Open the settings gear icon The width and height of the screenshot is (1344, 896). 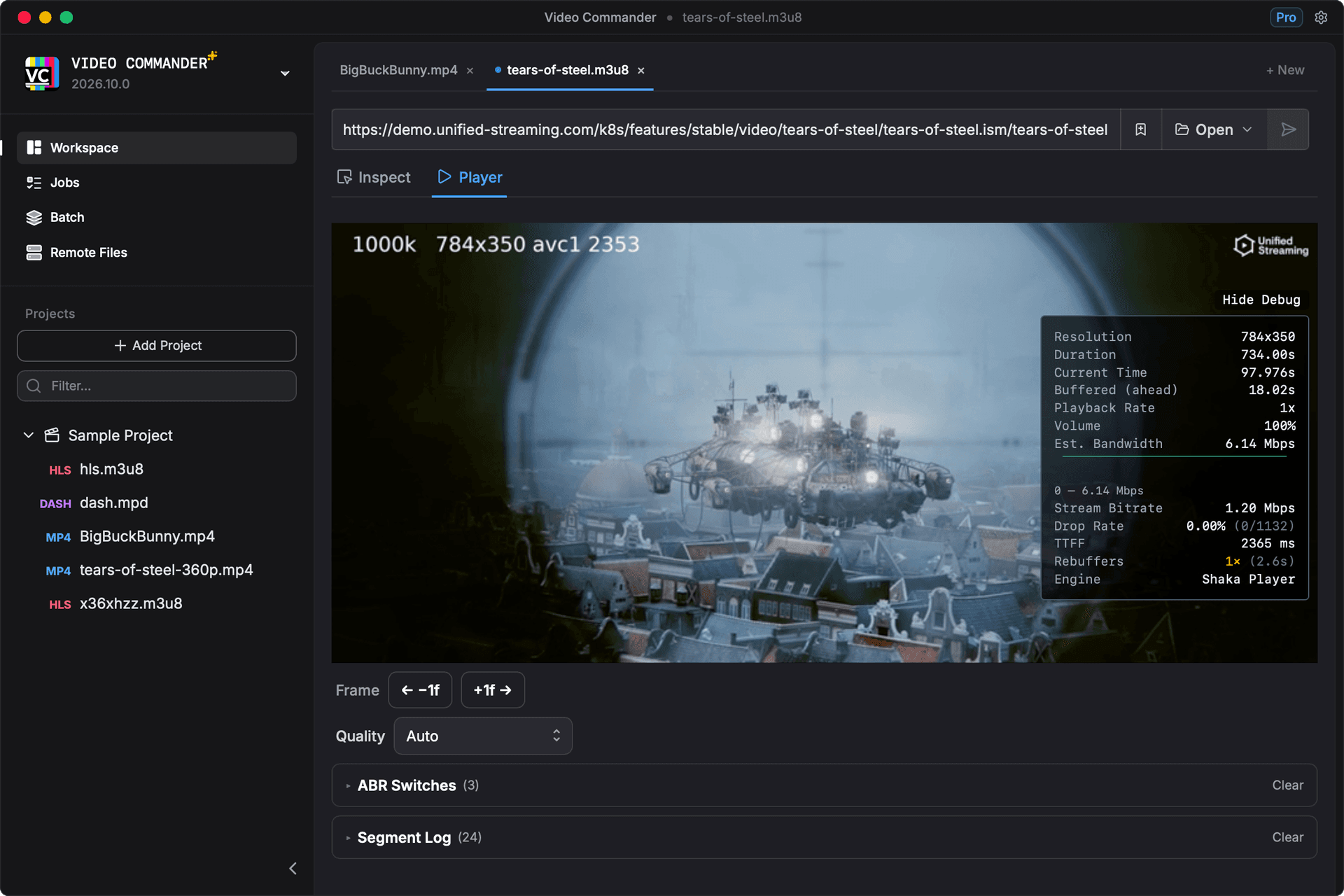point(1321,17)
